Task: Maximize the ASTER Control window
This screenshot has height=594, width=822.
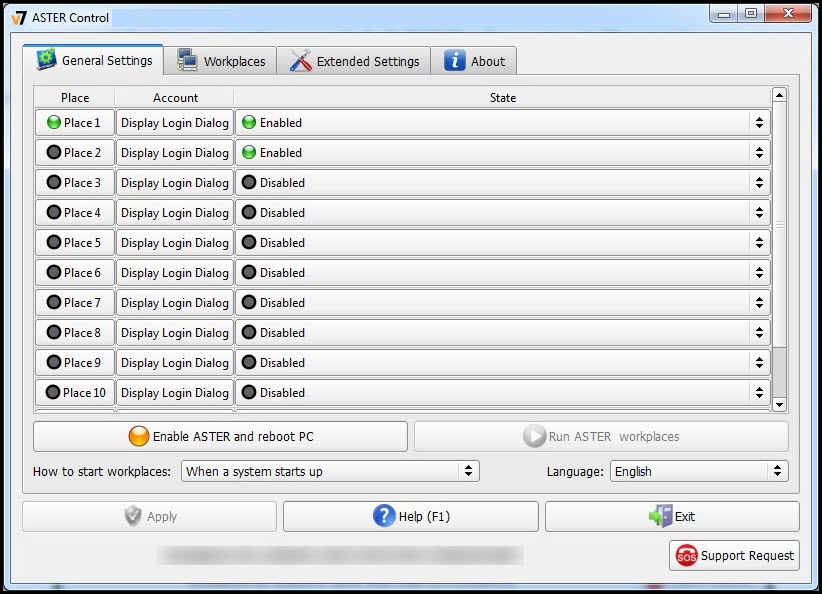Action: coord(751,14)
